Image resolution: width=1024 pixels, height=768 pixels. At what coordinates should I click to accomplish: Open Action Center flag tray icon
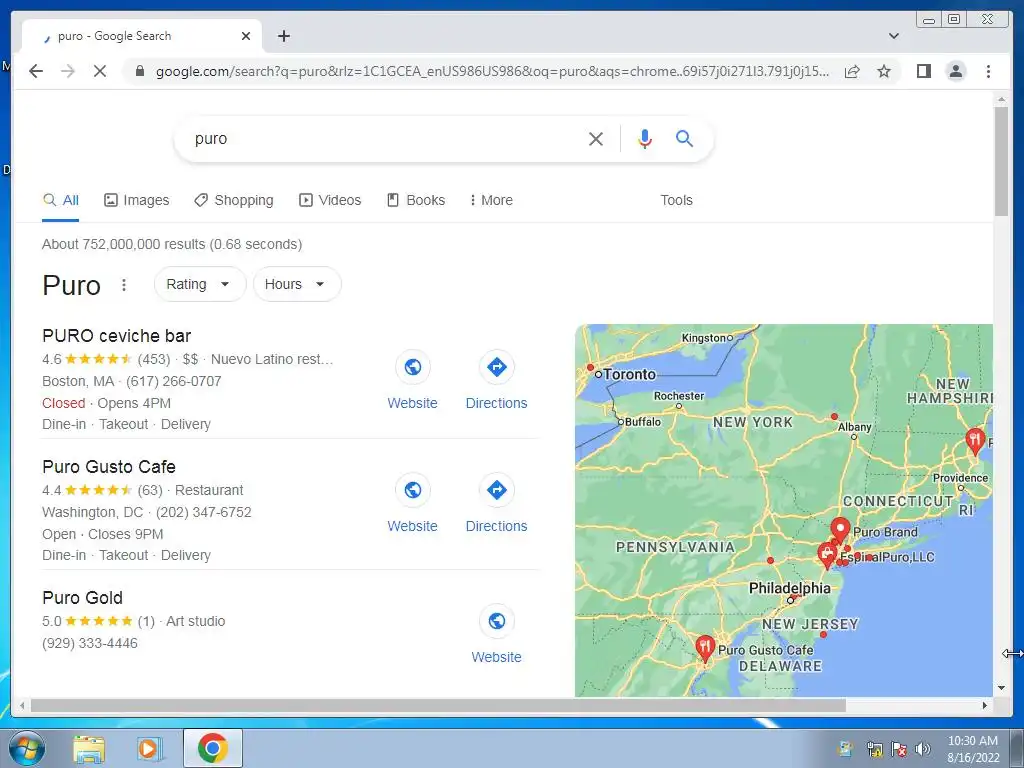899,748
